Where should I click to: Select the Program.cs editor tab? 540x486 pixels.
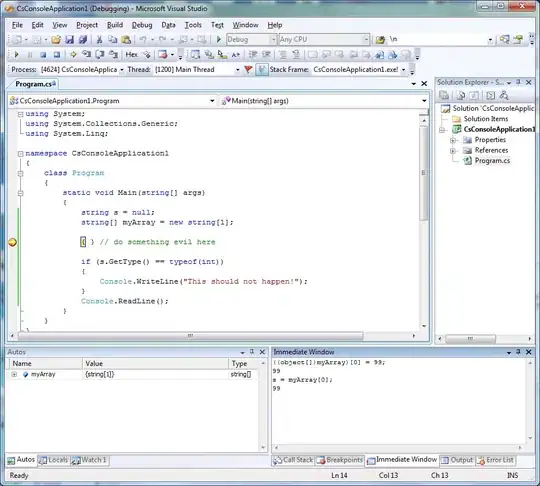click(x=34, y=84)
